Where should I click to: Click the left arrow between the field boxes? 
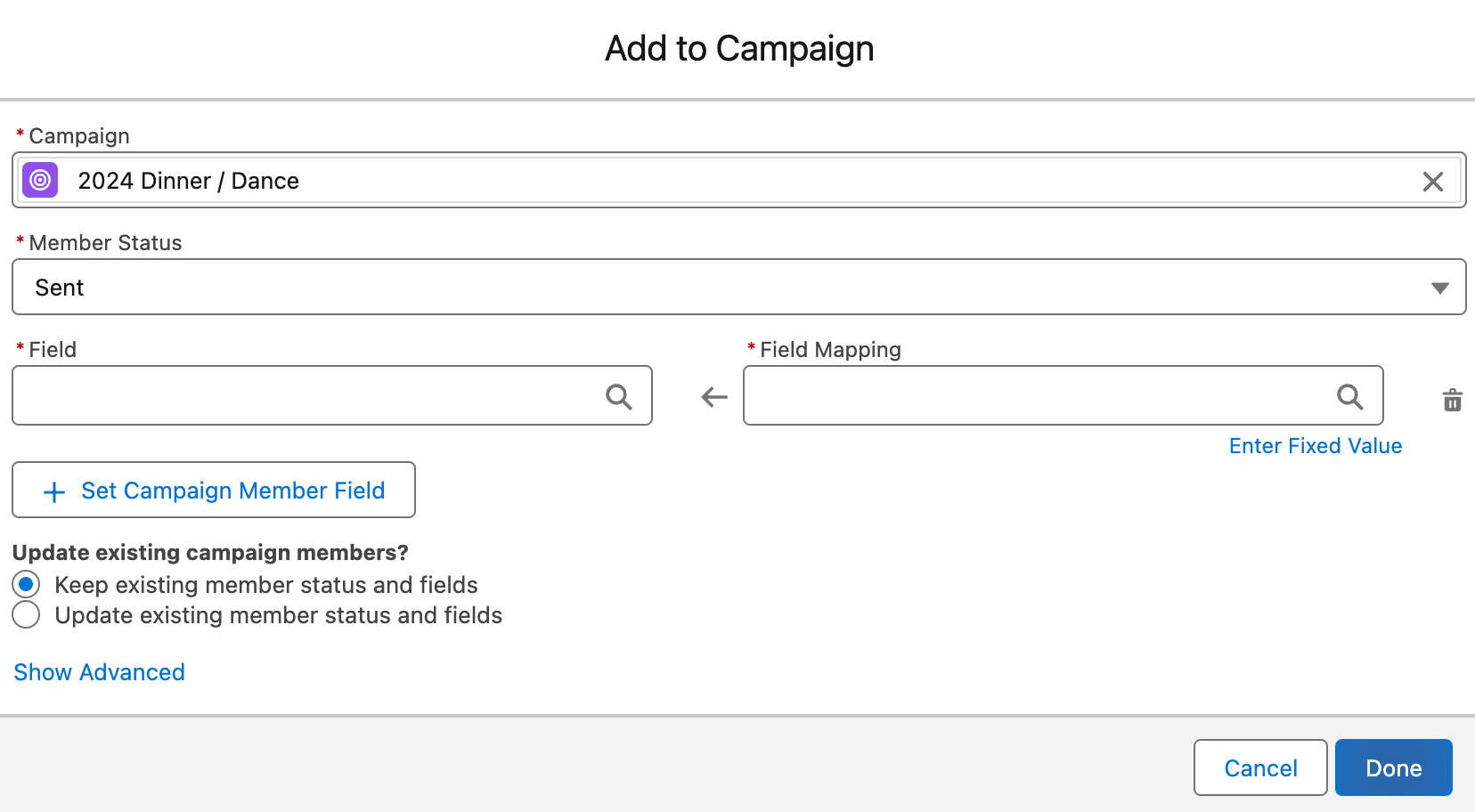tap(714, 396)
